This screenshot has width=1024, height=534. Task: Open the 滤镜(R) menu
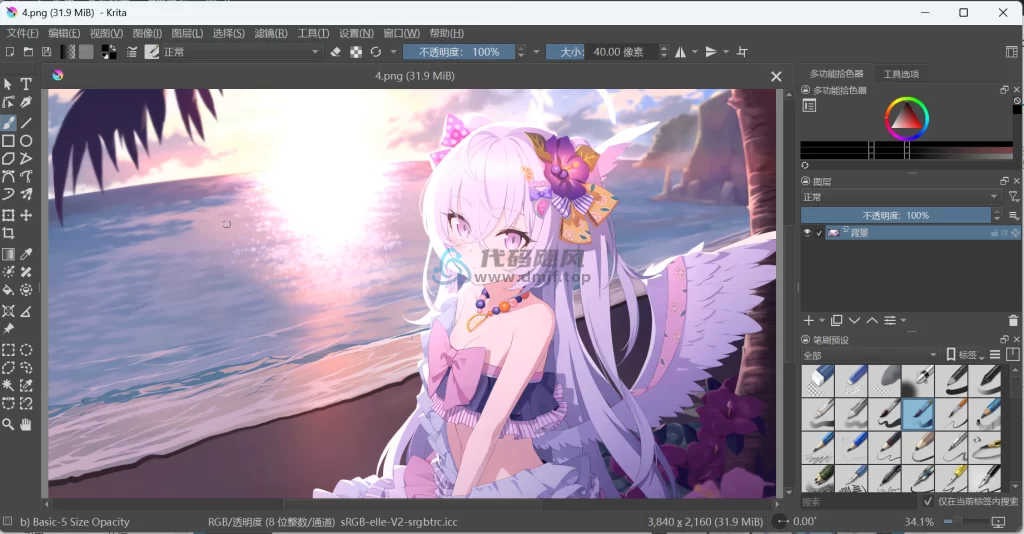pos(271,33)
